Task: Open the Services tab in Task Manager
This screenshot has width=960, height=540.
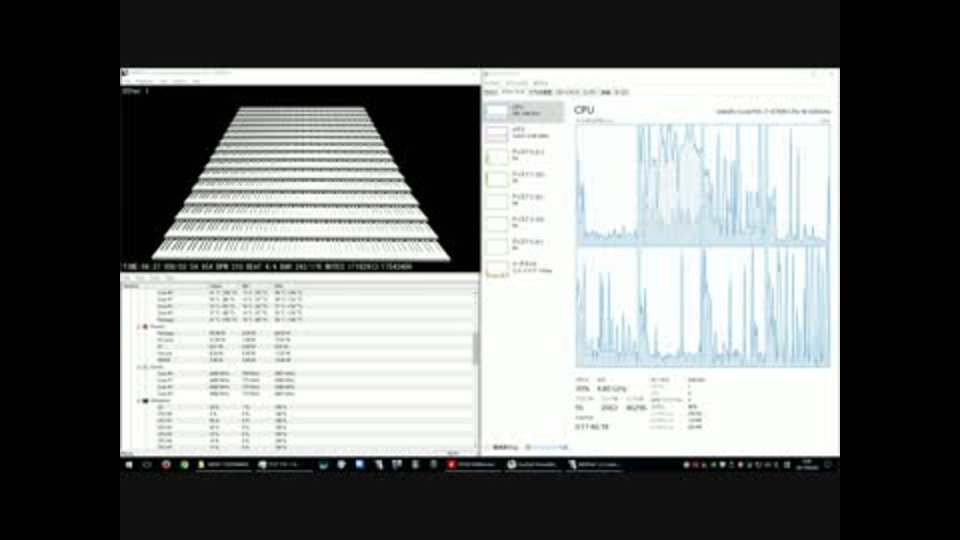Action: coord(621,92)
